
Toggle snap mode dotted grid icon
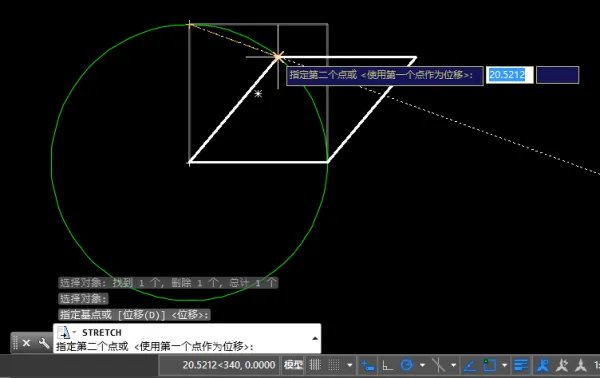(334, 365)
